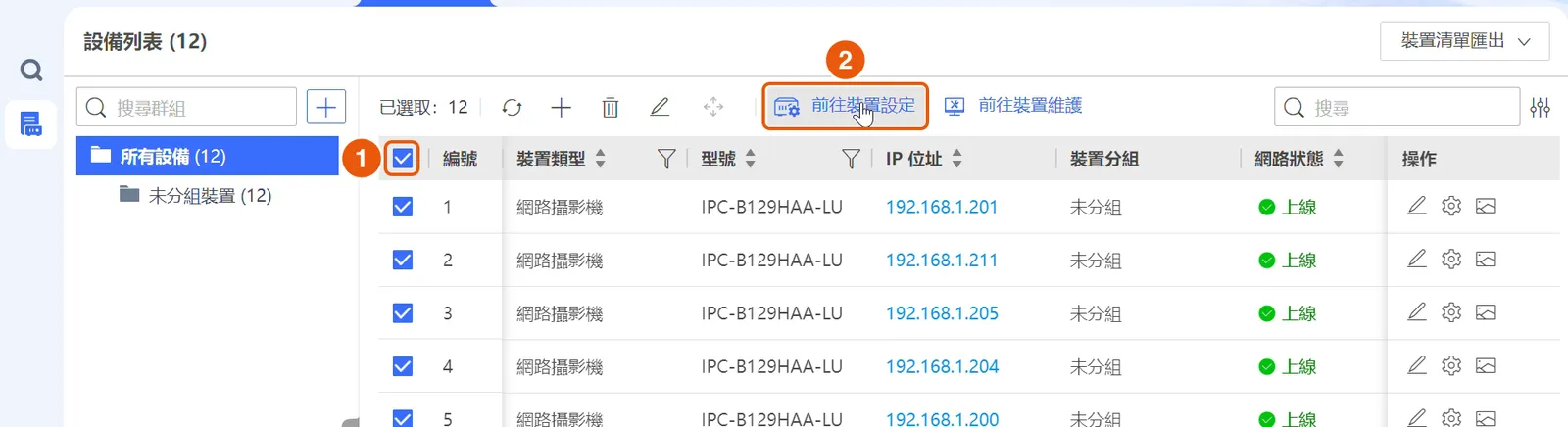
Task: Filter the 型號 column
Action: (x=851, y=159)
